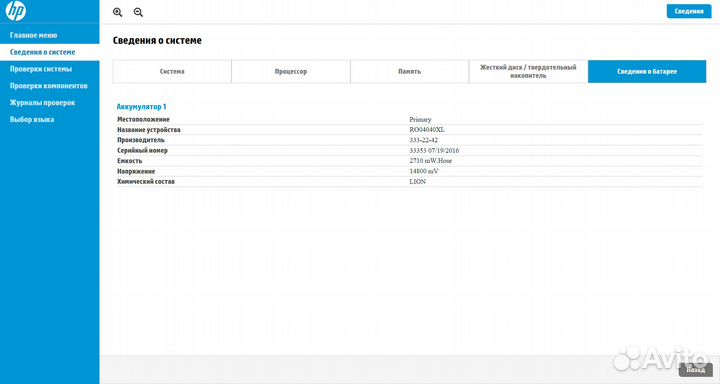Zoom out with the magnifier minus icon

(138, 12)
